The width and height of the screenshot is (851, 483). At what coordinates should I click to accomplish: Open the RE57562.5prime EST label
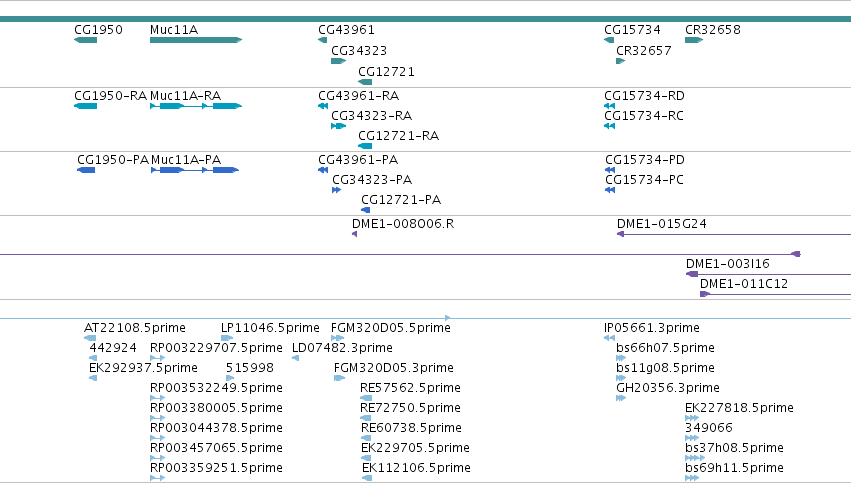(410, 388)
